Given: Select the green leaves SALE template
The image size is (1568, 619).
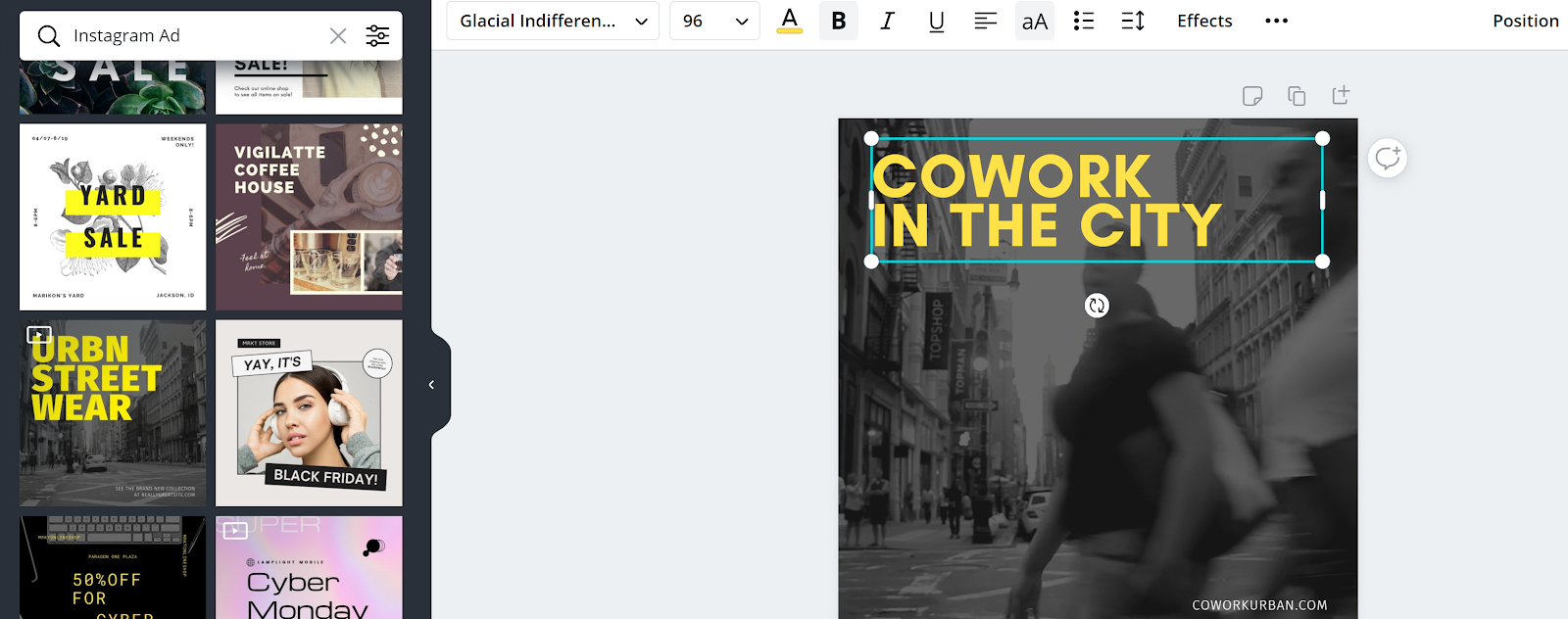Looking at the screenshot, I should coord(113,86).
